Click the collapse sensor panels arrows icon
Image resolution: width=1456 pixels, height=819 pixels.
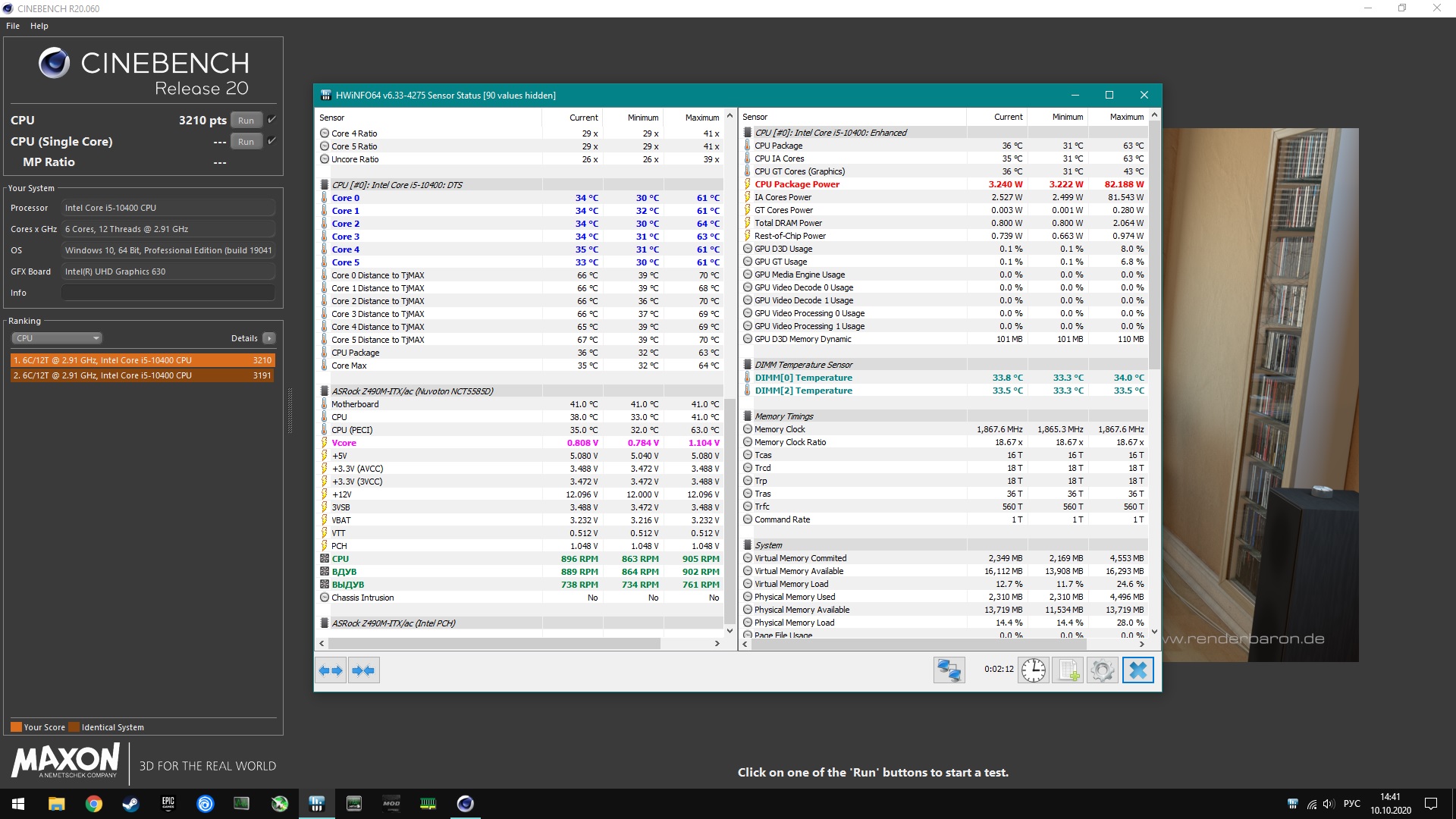click(x=363, y=670)
